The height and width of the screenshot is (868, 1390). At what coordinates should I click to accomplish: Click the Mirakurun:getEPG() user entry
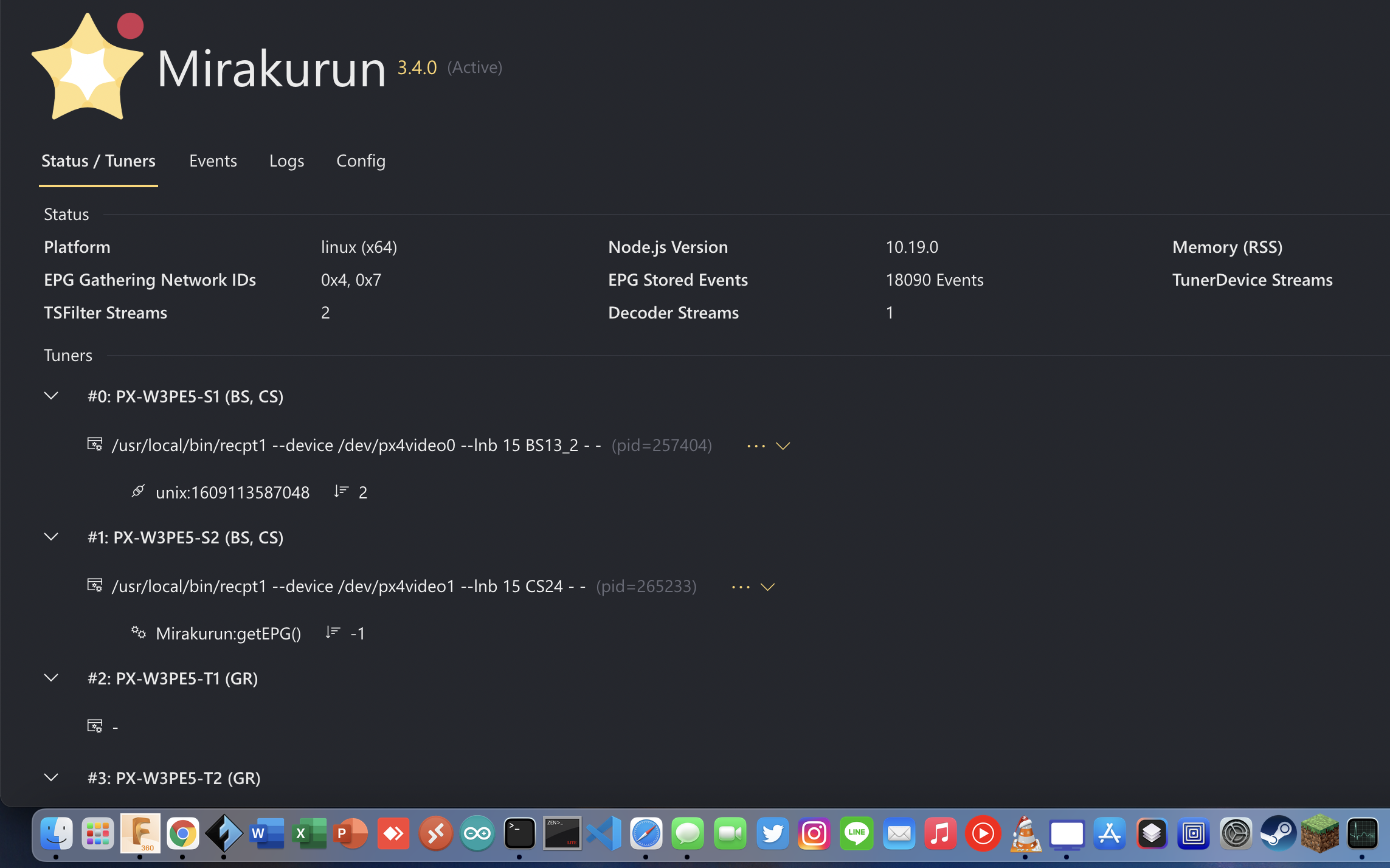(229, 633)
